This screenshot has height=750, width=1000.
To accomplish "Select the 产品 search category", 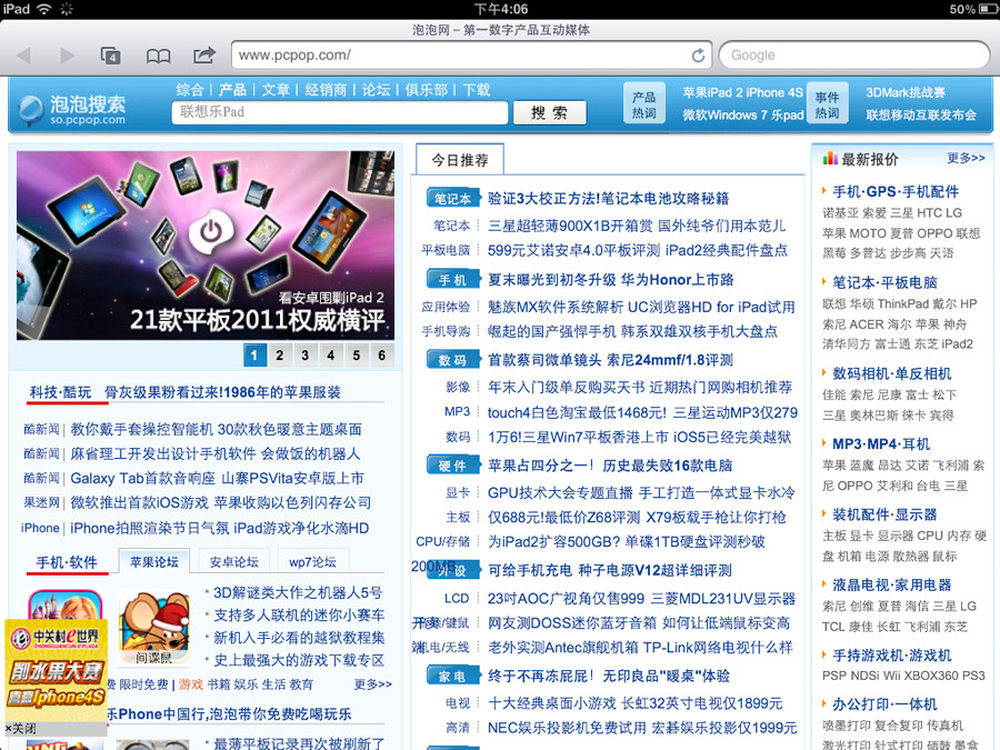I will (x=232, y=90).
